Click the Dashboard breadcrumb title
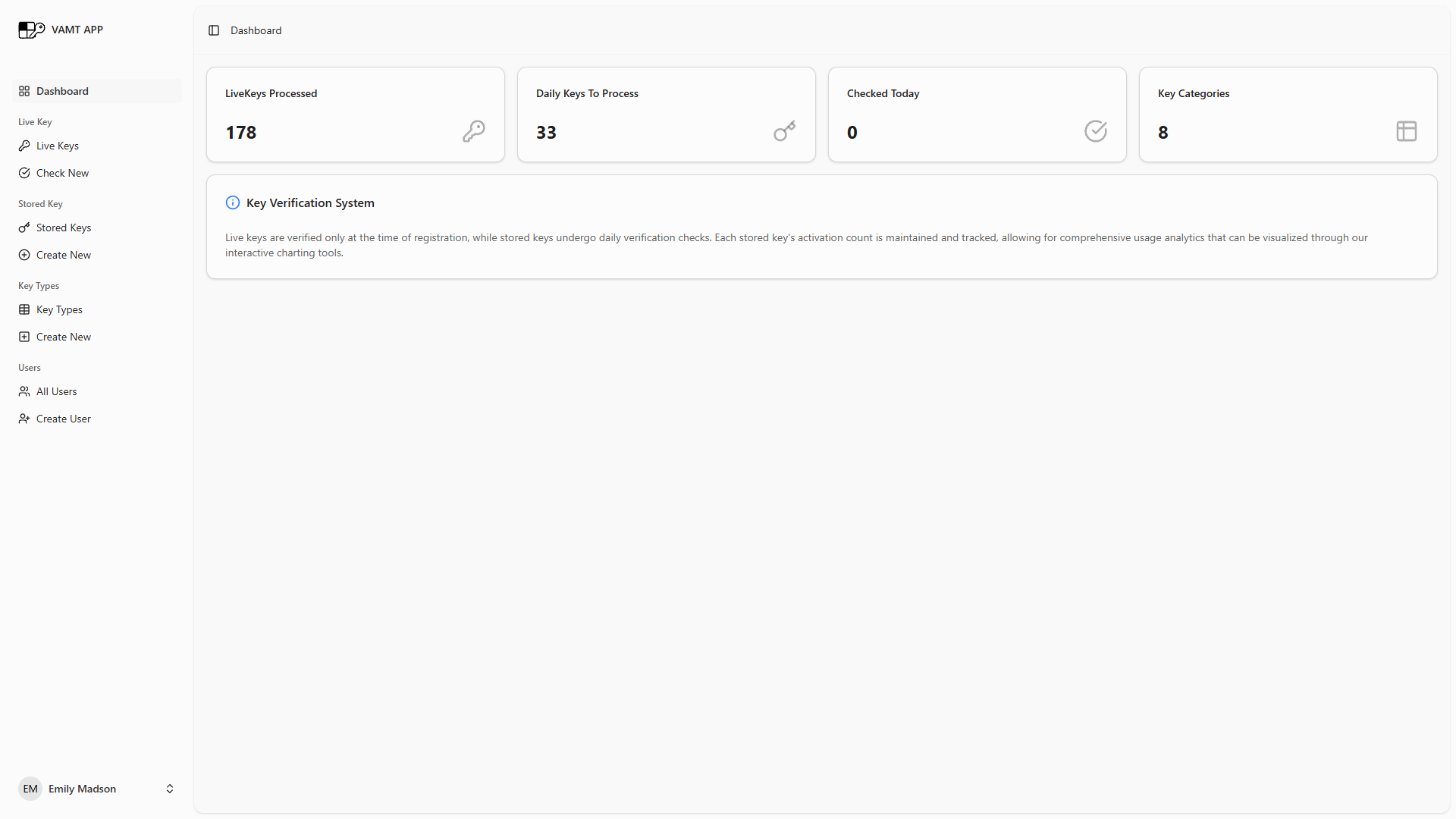 click(256, 30)
